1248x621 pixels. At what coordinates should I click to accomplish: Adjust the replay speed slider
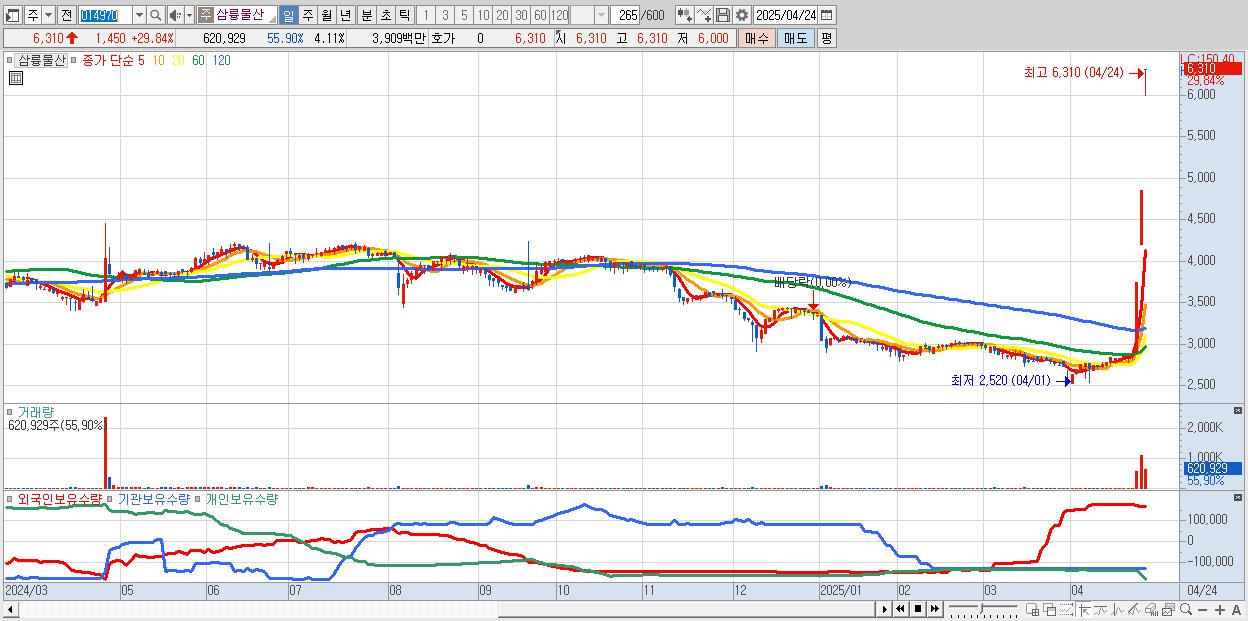[983, 609]
